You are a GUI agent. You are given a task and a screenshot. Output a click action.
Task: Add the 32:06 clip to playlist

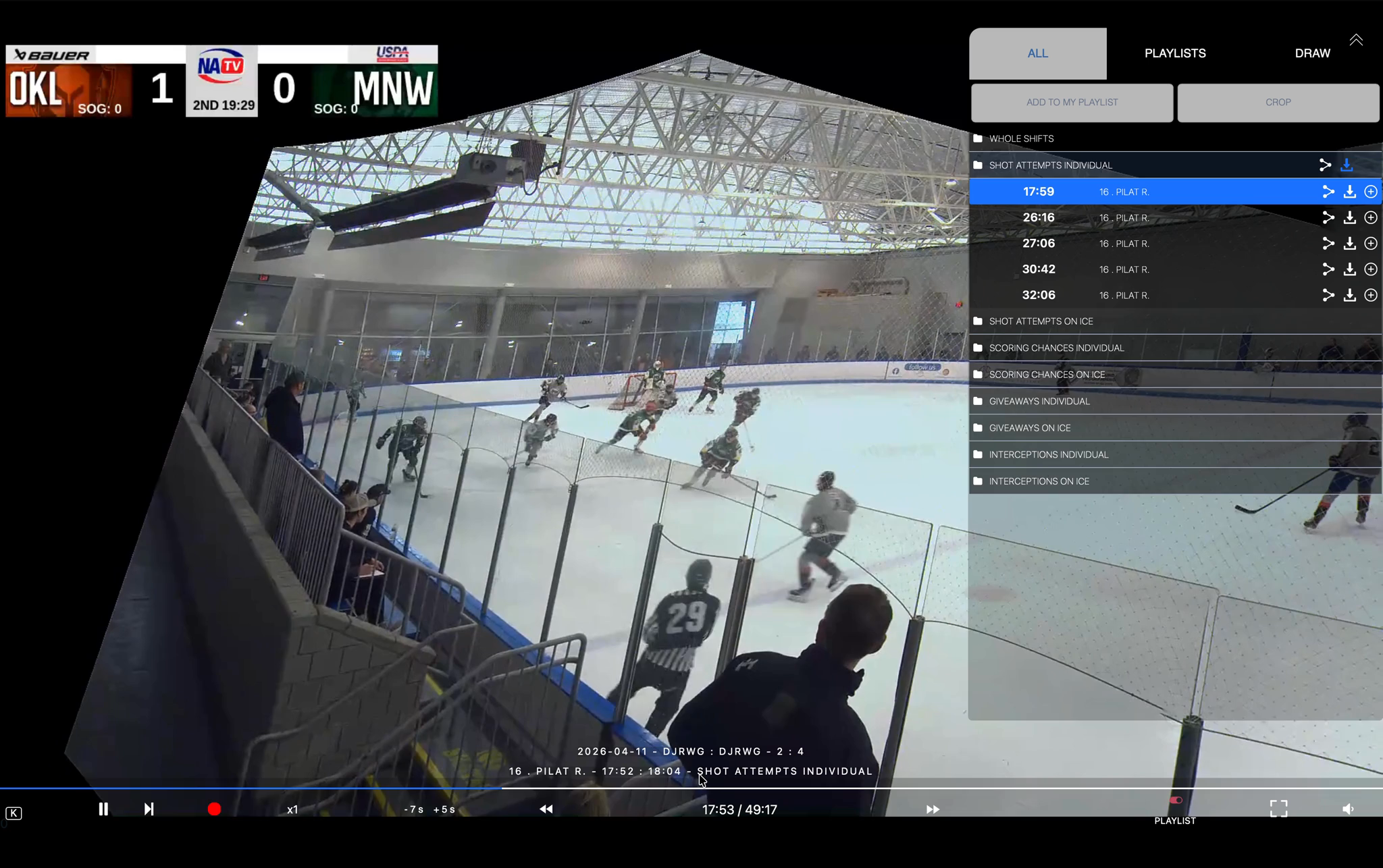1371,295
